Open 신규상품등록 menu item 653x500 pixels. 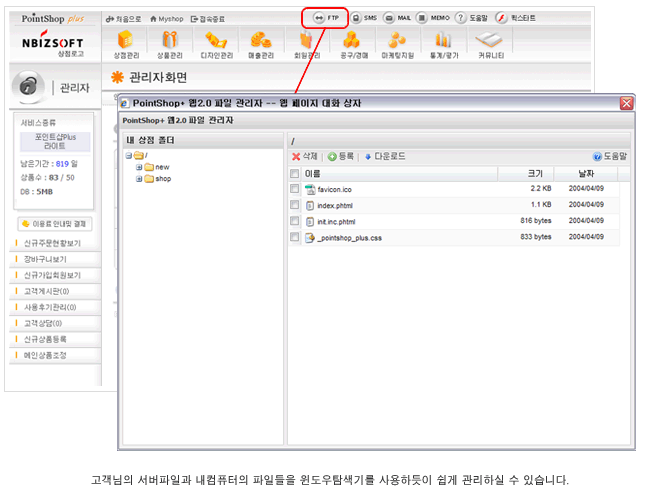coord(45,339)
